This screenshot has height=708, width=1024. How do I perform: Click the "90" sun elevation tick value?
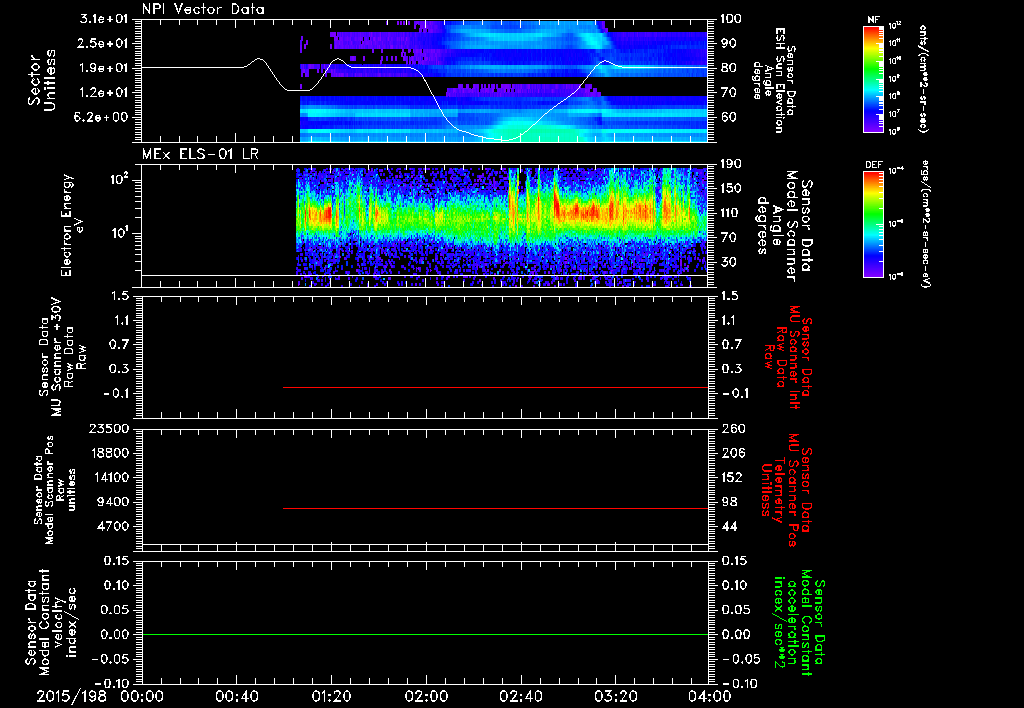728,43
